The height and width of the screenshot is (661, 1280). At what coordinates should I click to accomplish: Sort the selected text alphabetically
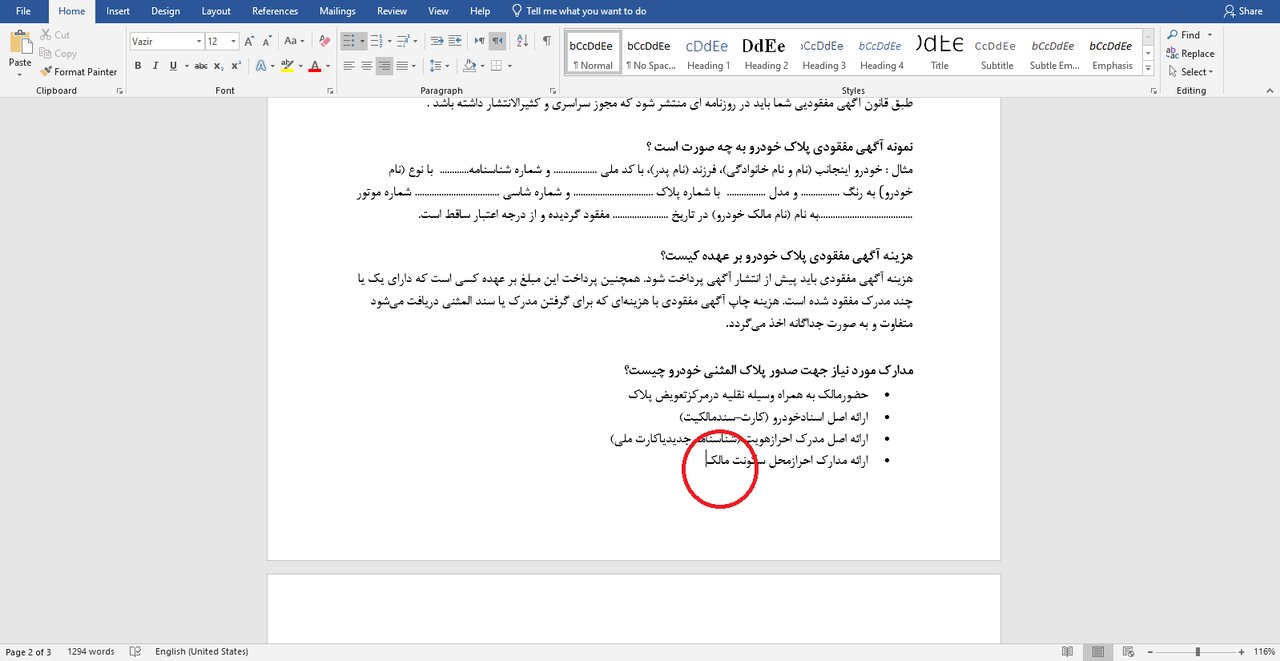520,41
